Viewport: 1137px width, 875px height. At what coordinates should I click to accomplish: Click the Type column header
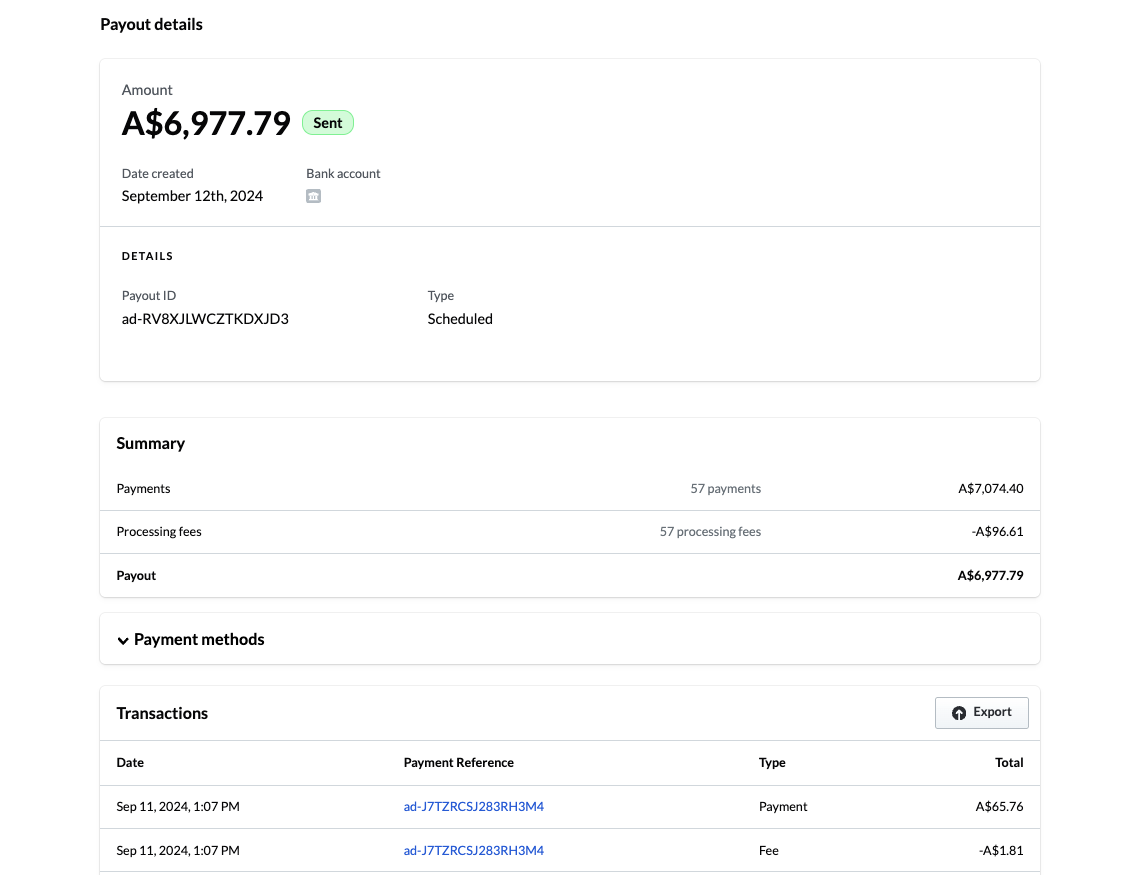tap(772, 763)
